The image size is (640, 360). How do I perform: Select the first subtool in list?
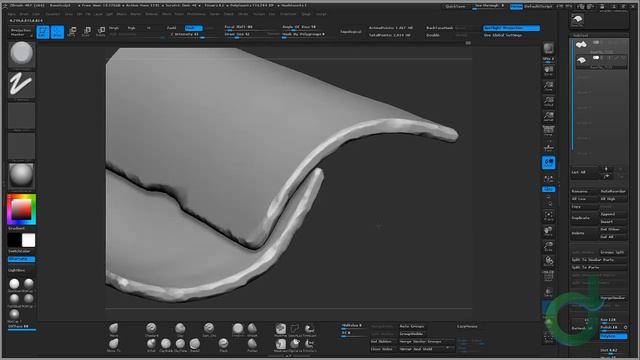601,47
